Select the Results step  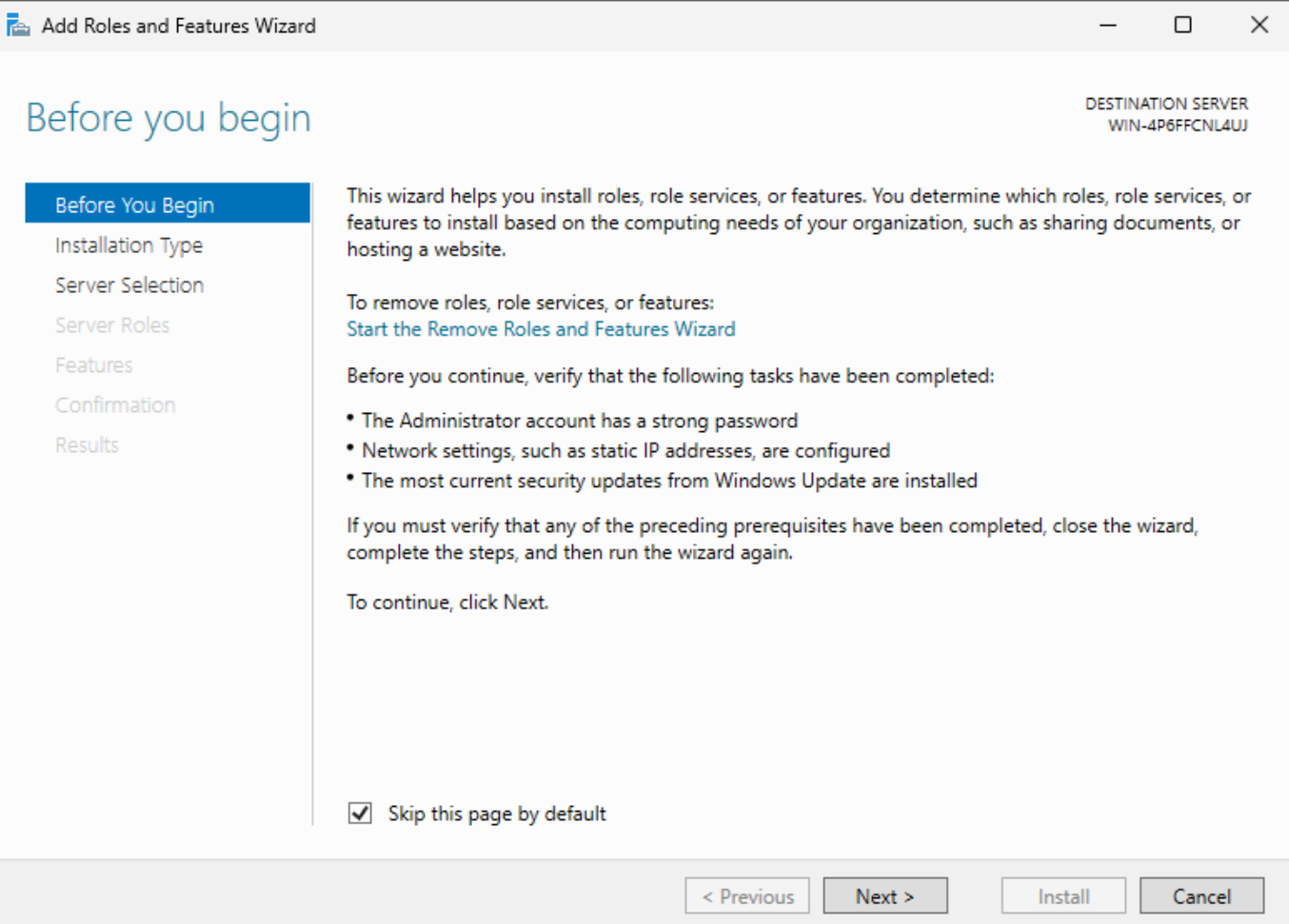(87, 445)
